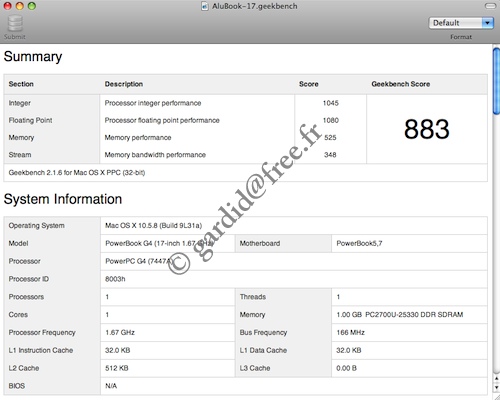Click the Operating System label
The image size is (500, 400).
pos(37,226)
